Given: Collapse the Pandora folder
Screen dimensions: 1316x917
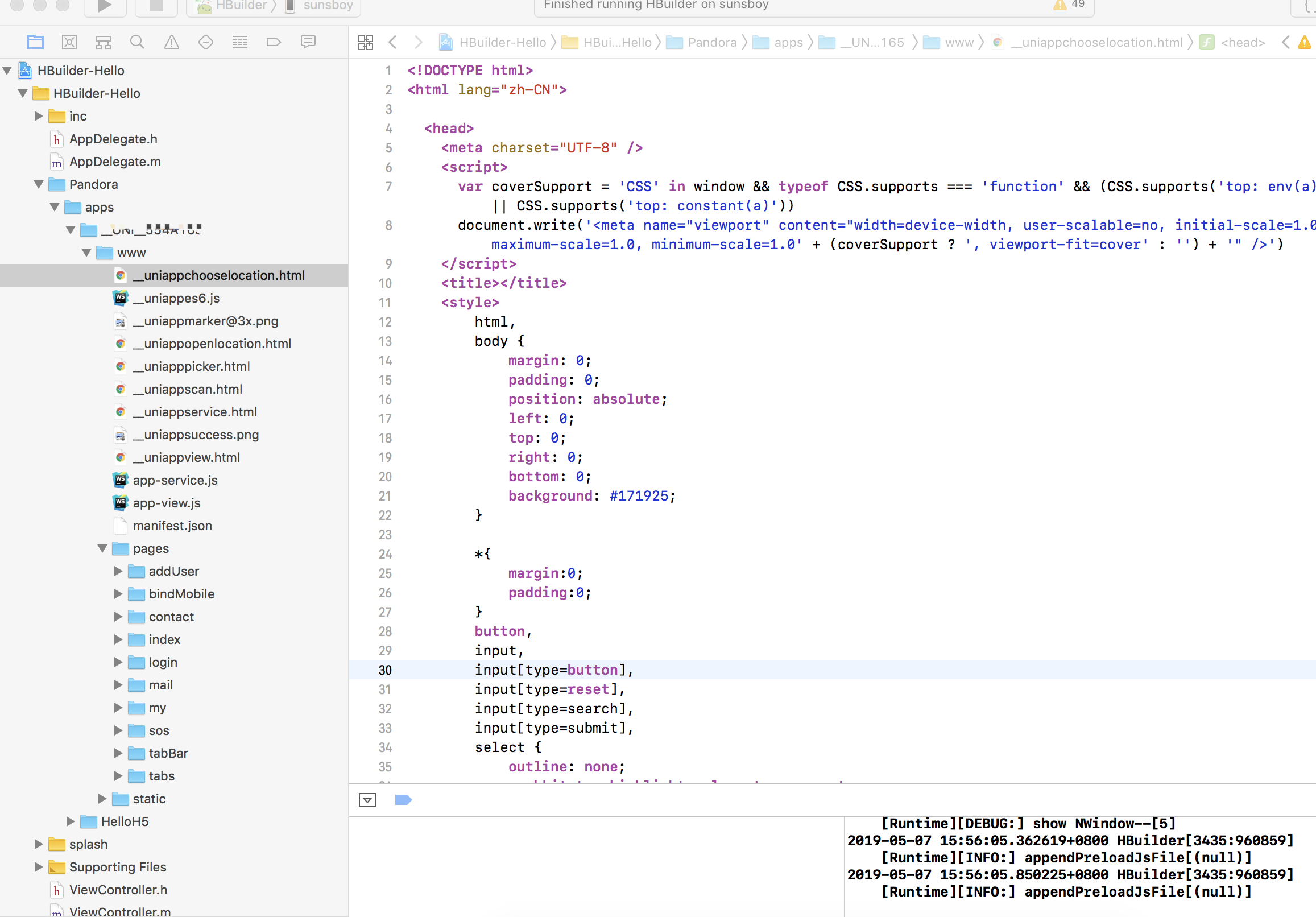Looking at the screenshot, I should tap(39, 185).
